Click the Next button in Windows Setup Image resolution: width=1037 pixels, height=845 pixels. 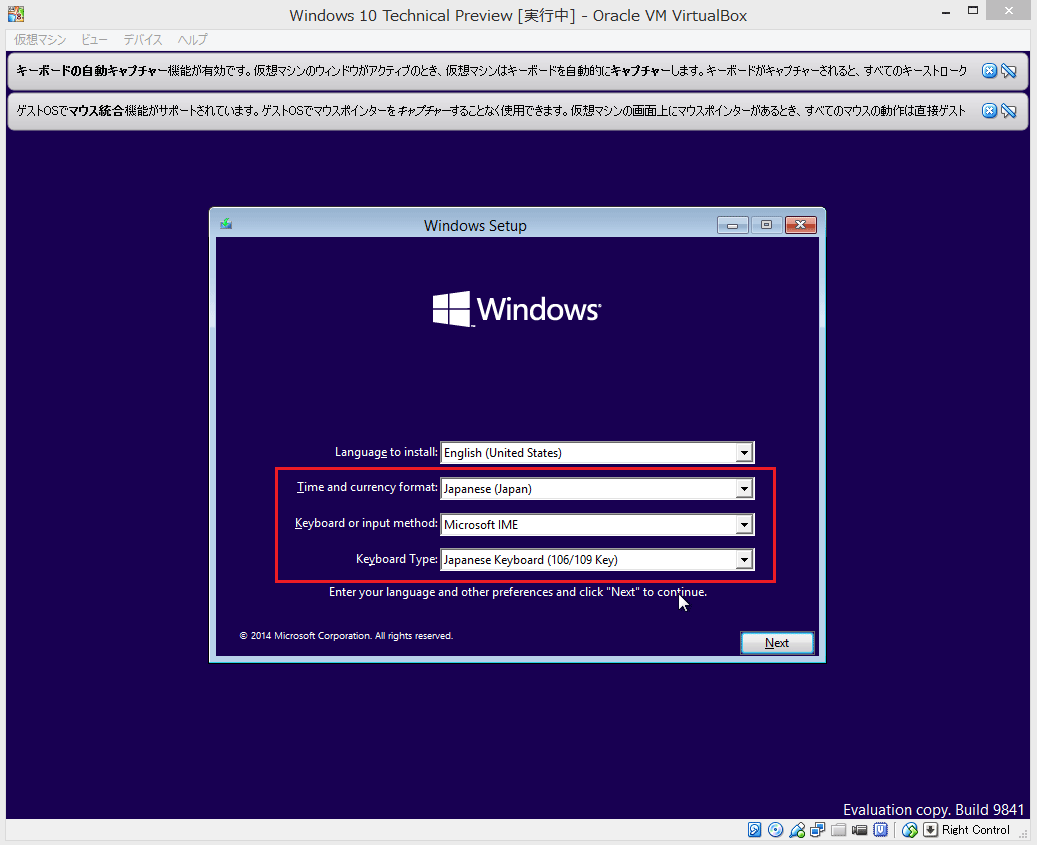777,643
